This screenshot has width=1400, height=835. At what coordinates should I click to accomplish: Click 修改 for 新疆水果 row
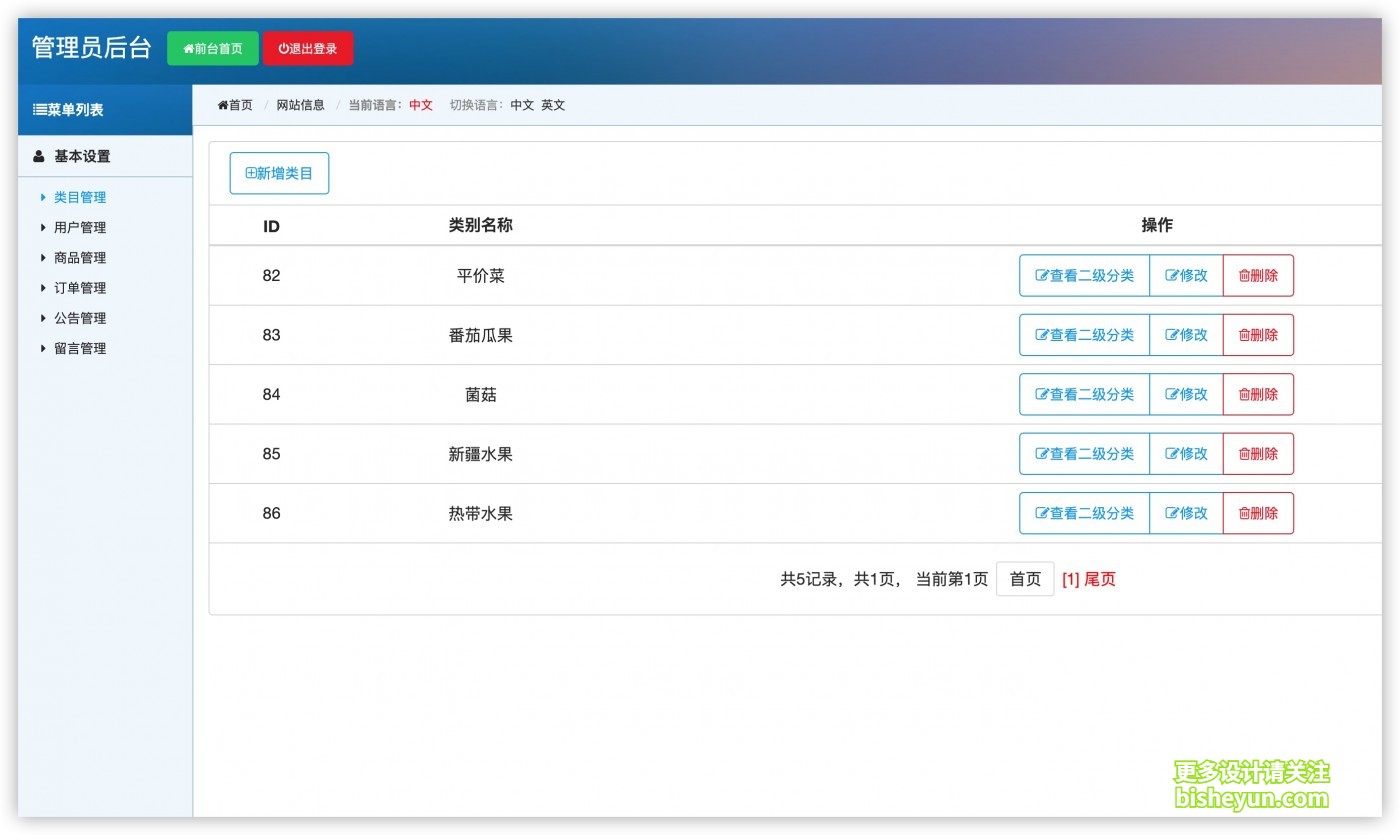1186,454
